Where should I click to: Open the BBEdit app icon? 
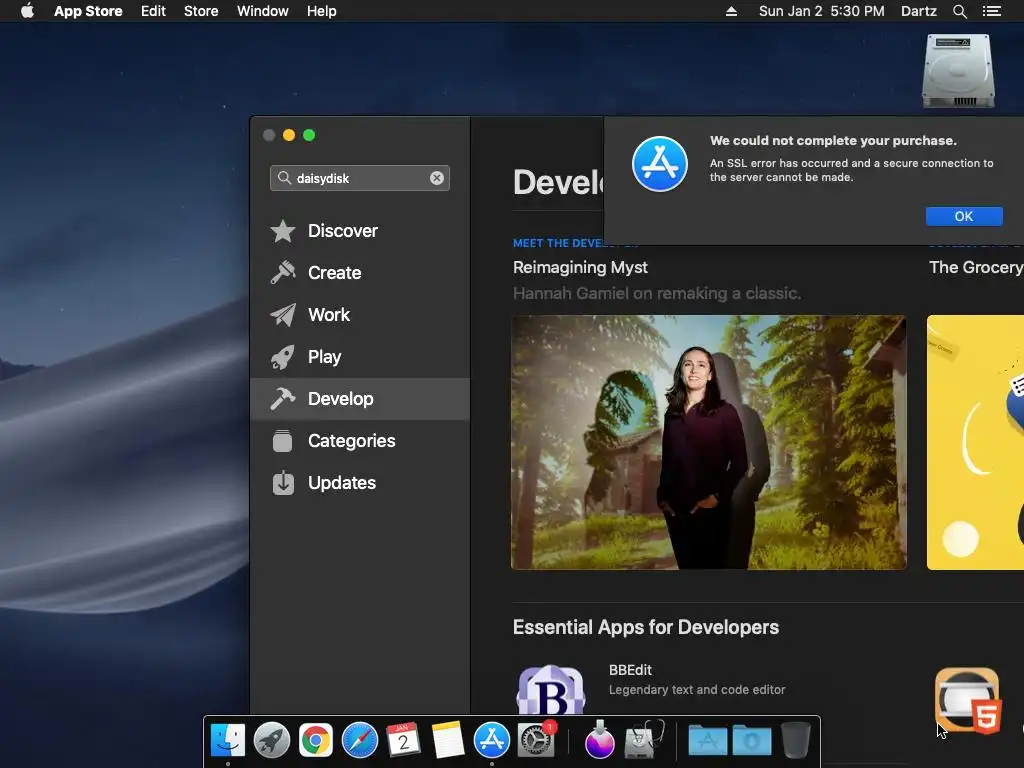[551, 690]
